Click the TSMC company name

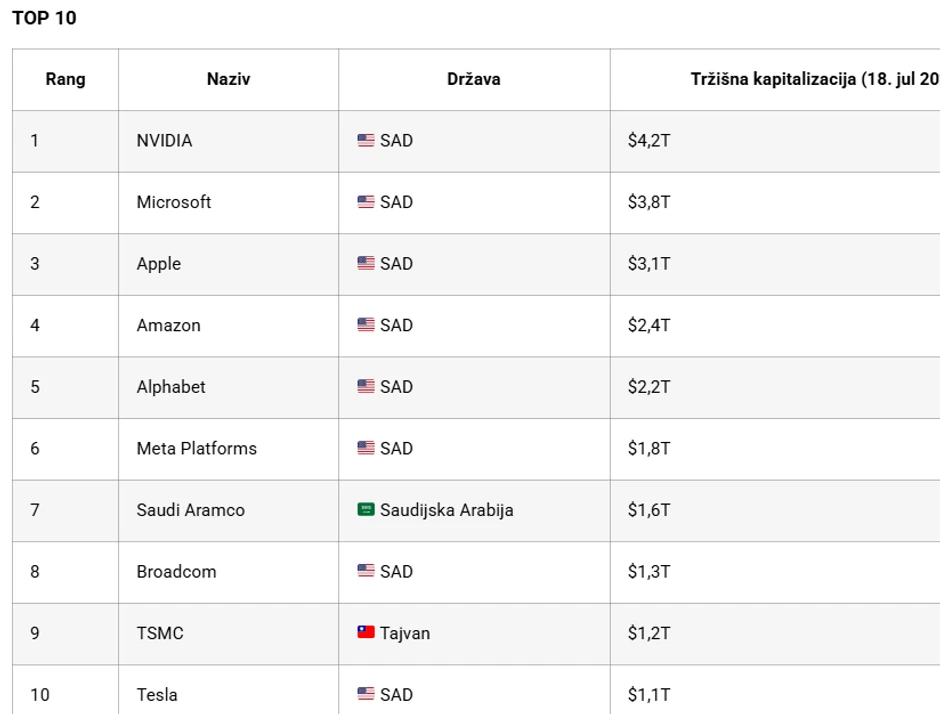160,633
